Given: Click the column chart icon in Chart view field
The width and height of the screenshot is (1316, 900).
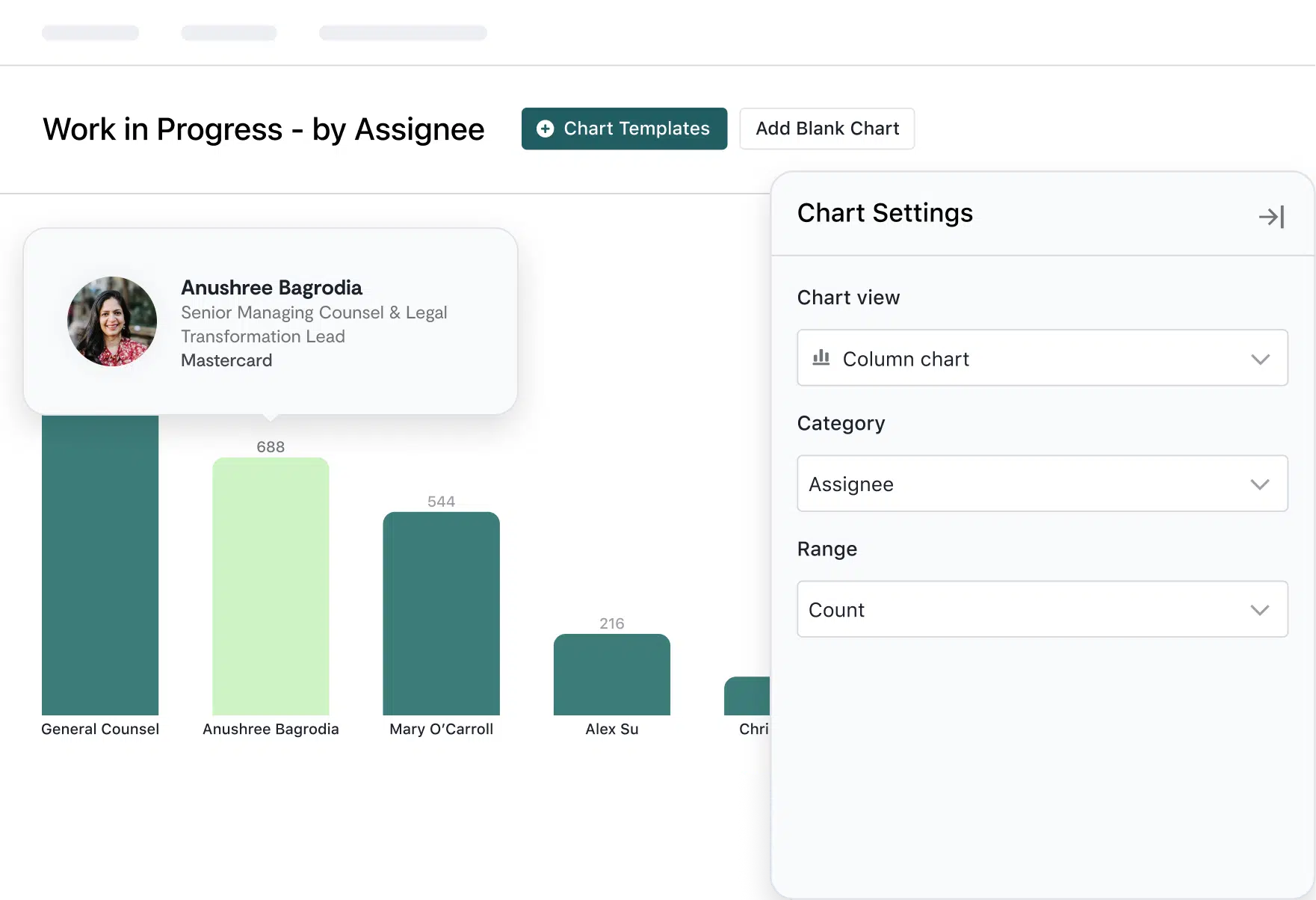Looking at the screenshot, I should (x=821, y=358).
